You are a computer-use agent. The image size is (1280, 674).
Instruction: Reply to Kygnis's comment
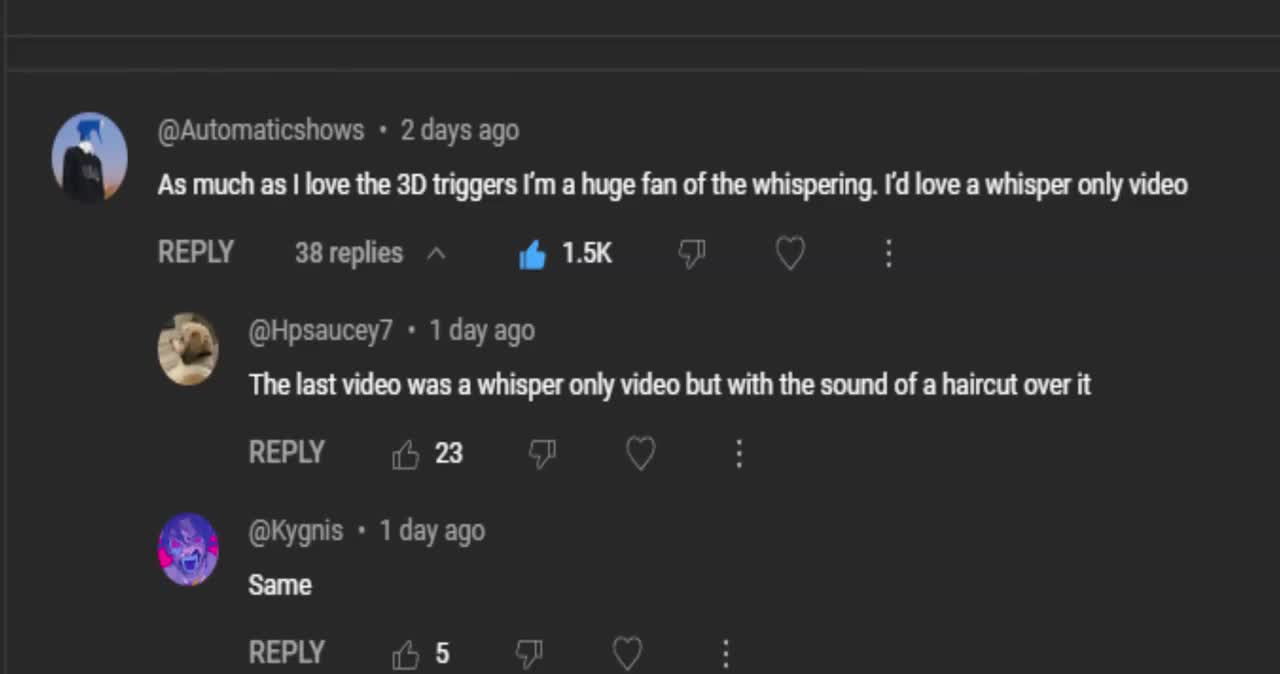pos(287,653)
